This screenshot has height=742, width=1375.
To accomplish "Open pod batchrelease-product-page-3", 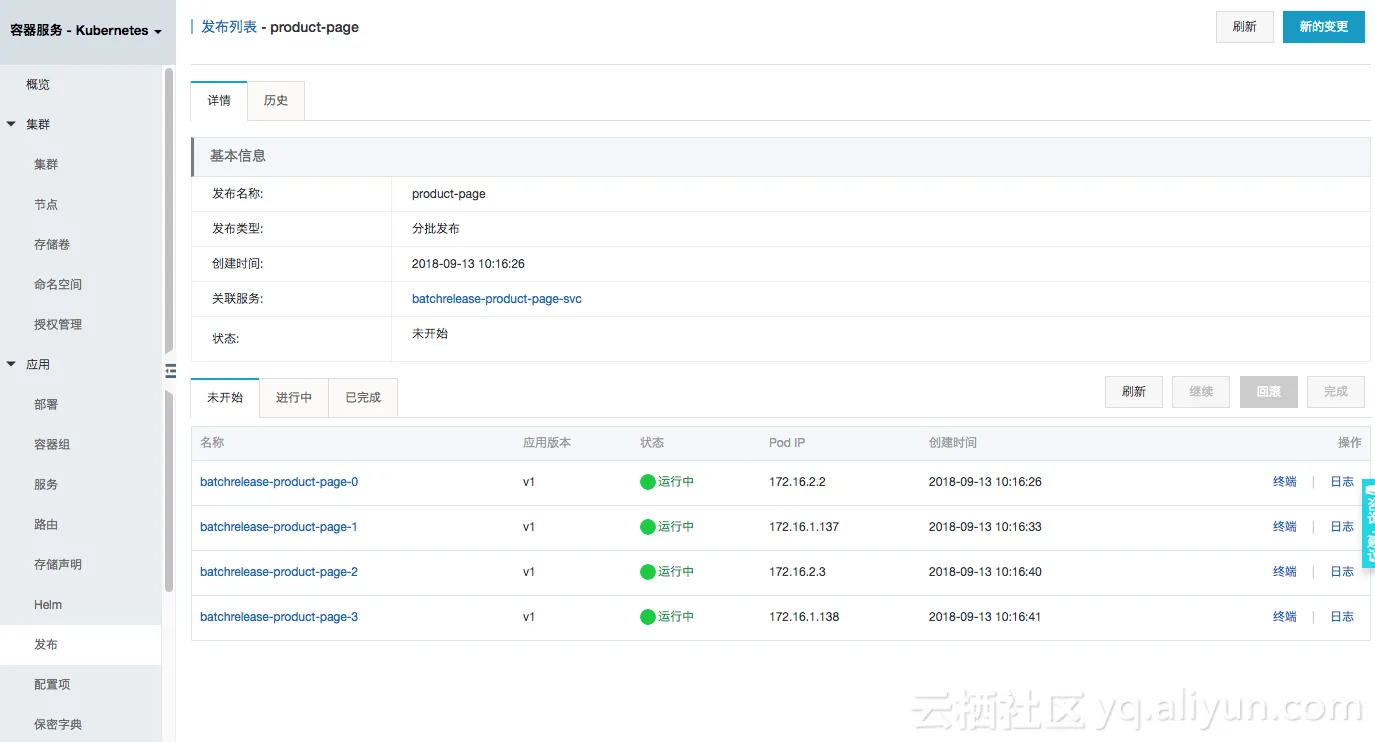I will click(x=279, y=617).
